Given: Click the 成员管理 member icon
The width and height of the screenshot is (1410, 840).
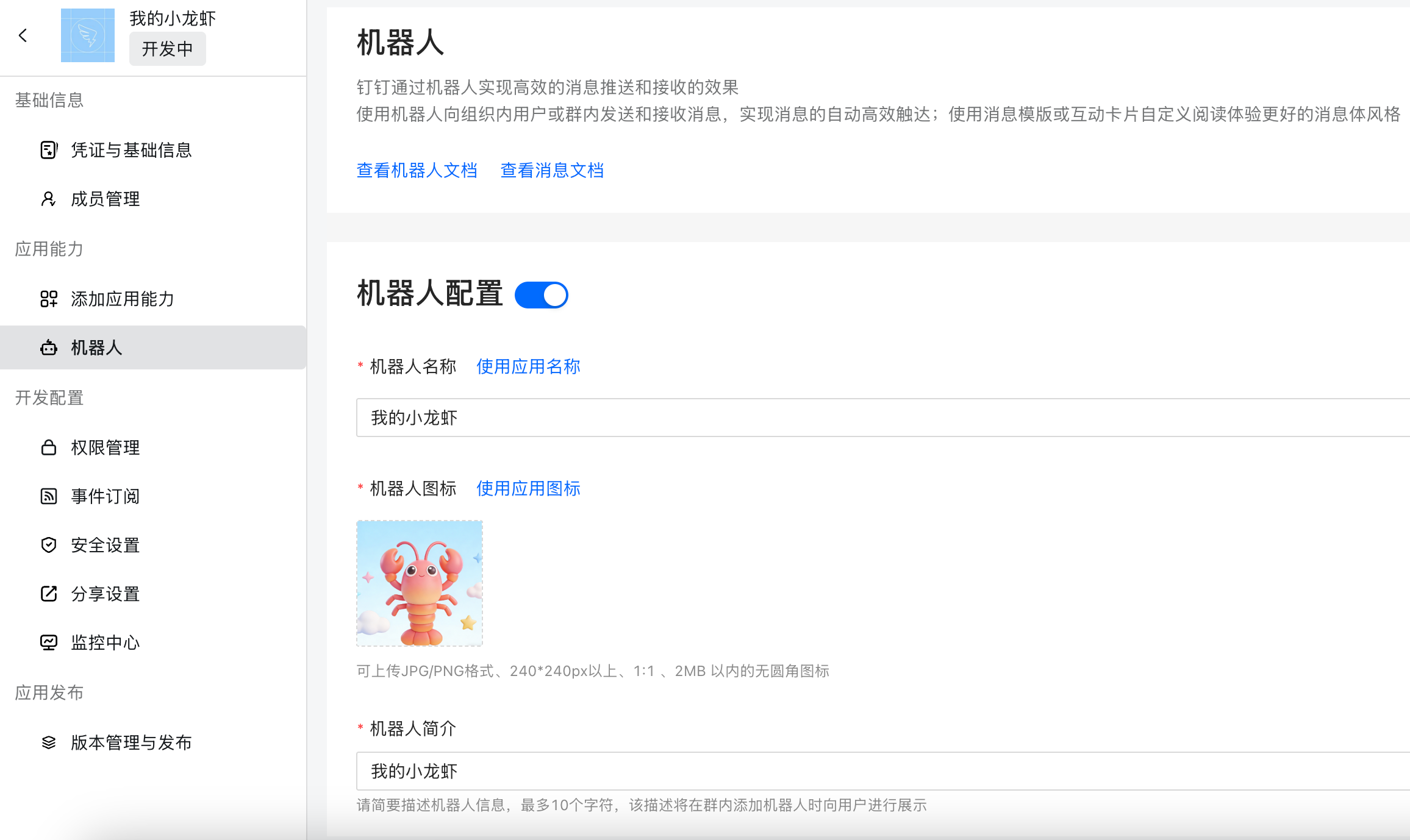Looking at the screenshot, I should (x=49, y=199).
